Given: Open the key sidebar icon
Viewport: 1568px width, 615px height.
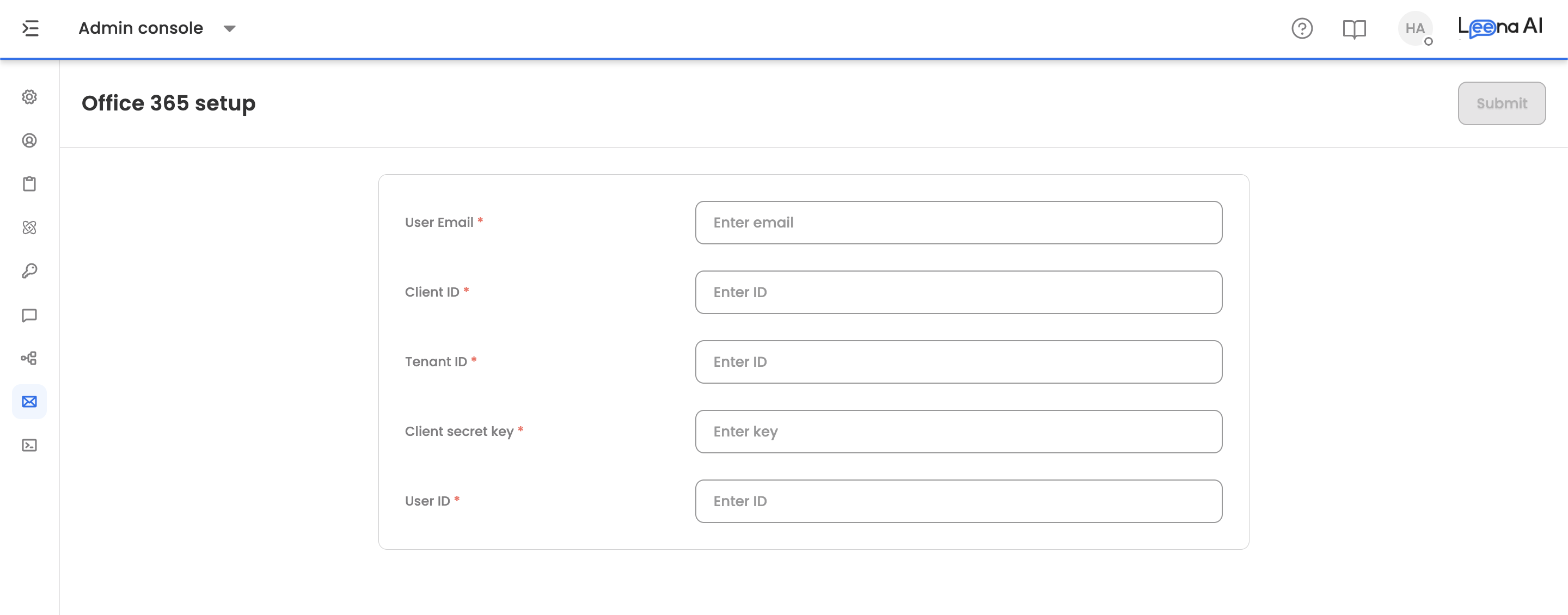Looking at the screenshot, I should [29, 271].
